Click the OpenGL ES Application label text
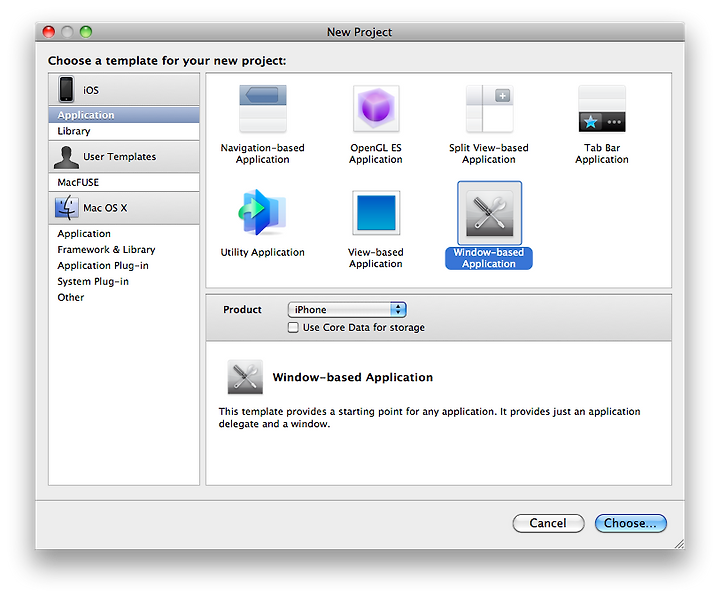 pos(376,153)
